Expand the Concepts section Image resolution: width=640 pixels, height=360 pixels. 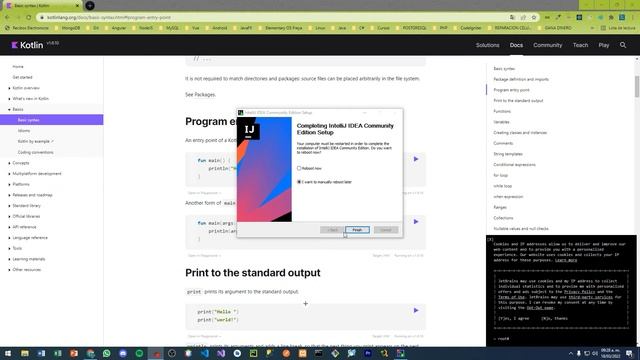[20, 163]
